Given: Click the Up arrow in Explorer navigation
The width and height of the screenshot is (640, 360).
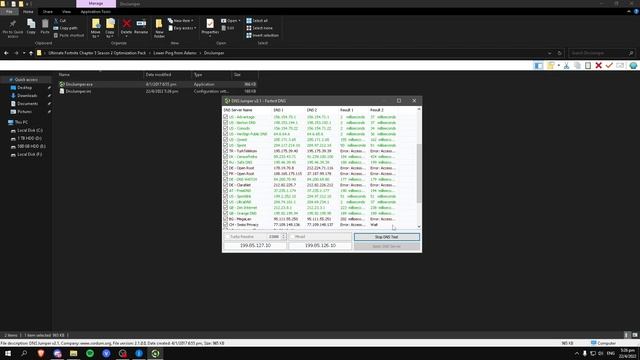Looking at the screenshot, I should tap(31, 53).
